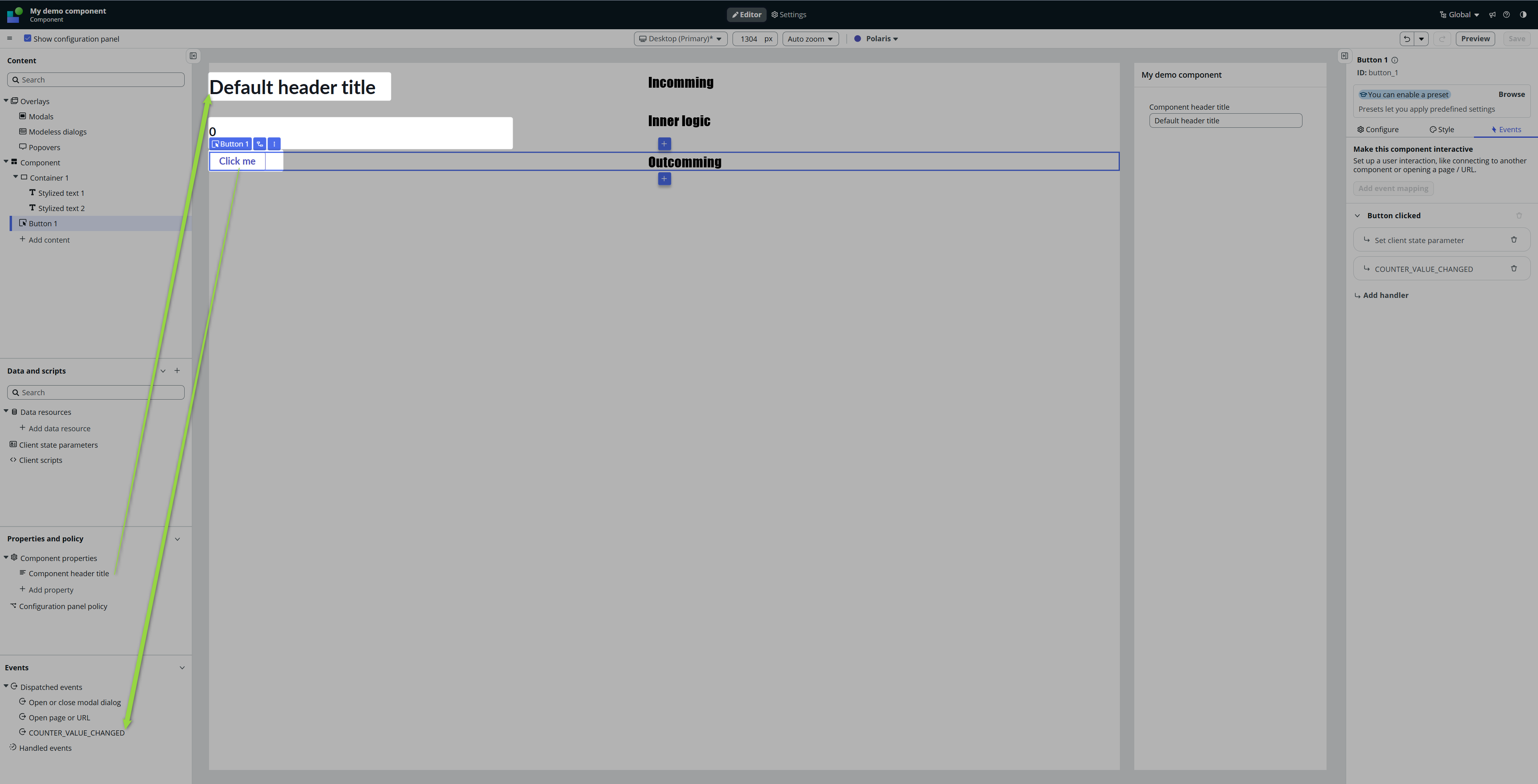Click the undo arrow icon
Image resolution: width=1538 pixels, height=784 pixels.
click(x=1407, y=39)
